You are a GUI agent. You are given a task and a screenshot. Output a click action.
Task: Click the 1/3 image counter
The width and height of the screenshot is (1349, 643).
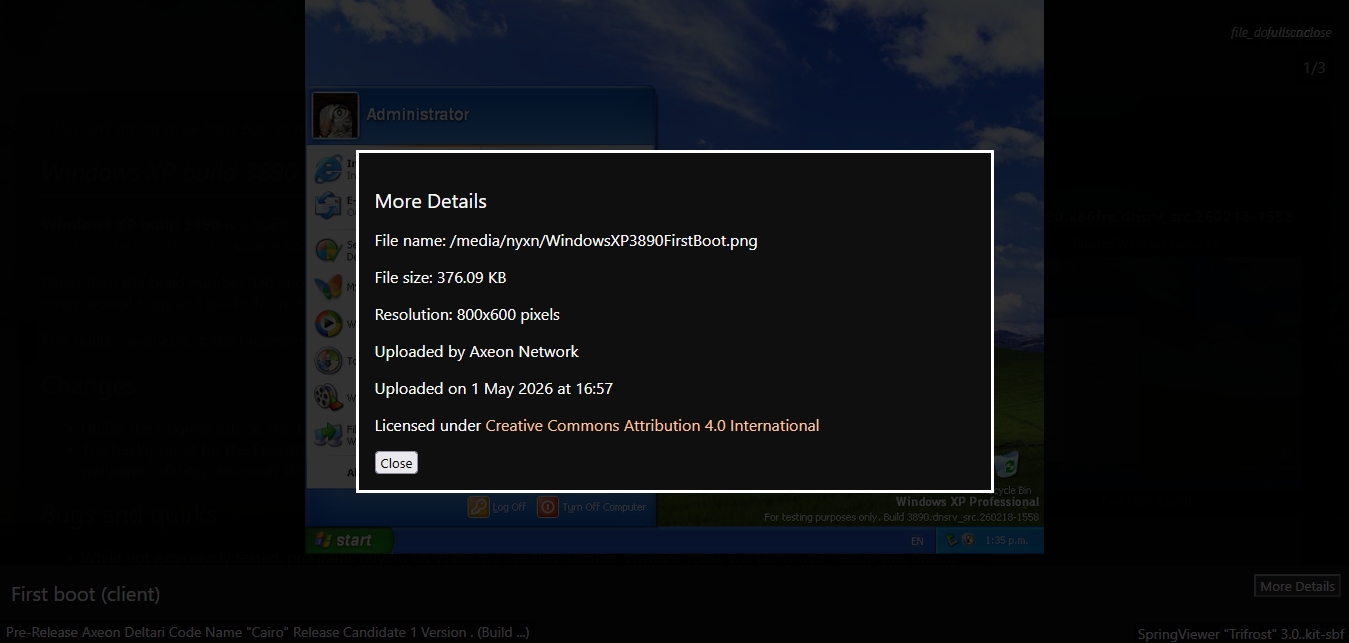[x=1314, y=68]
